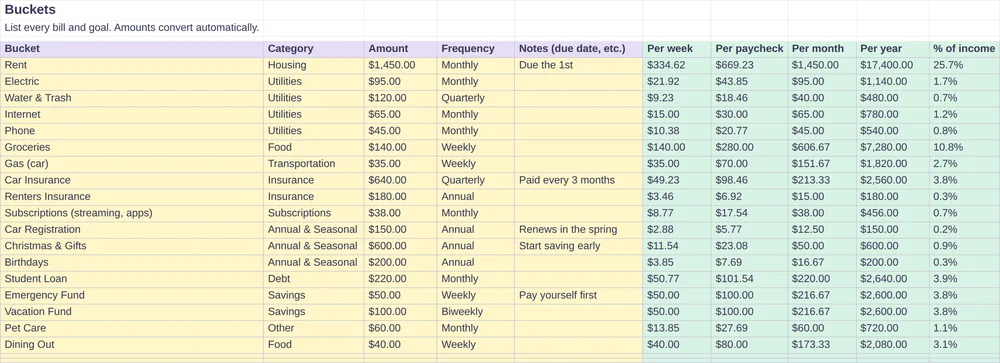Click the Subscriptions category cell
Viewport: 1000px width, 363px height.
[x=314, y=213]
